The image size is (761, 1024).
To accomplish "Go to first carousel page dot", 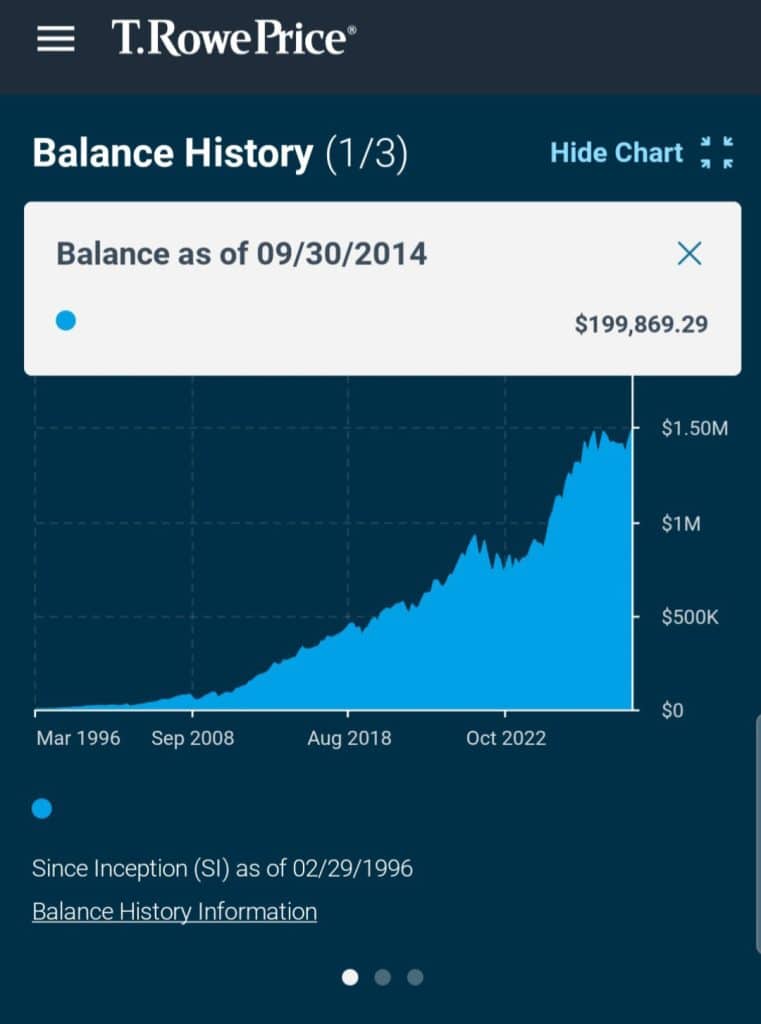I will (x=350, y=977).
